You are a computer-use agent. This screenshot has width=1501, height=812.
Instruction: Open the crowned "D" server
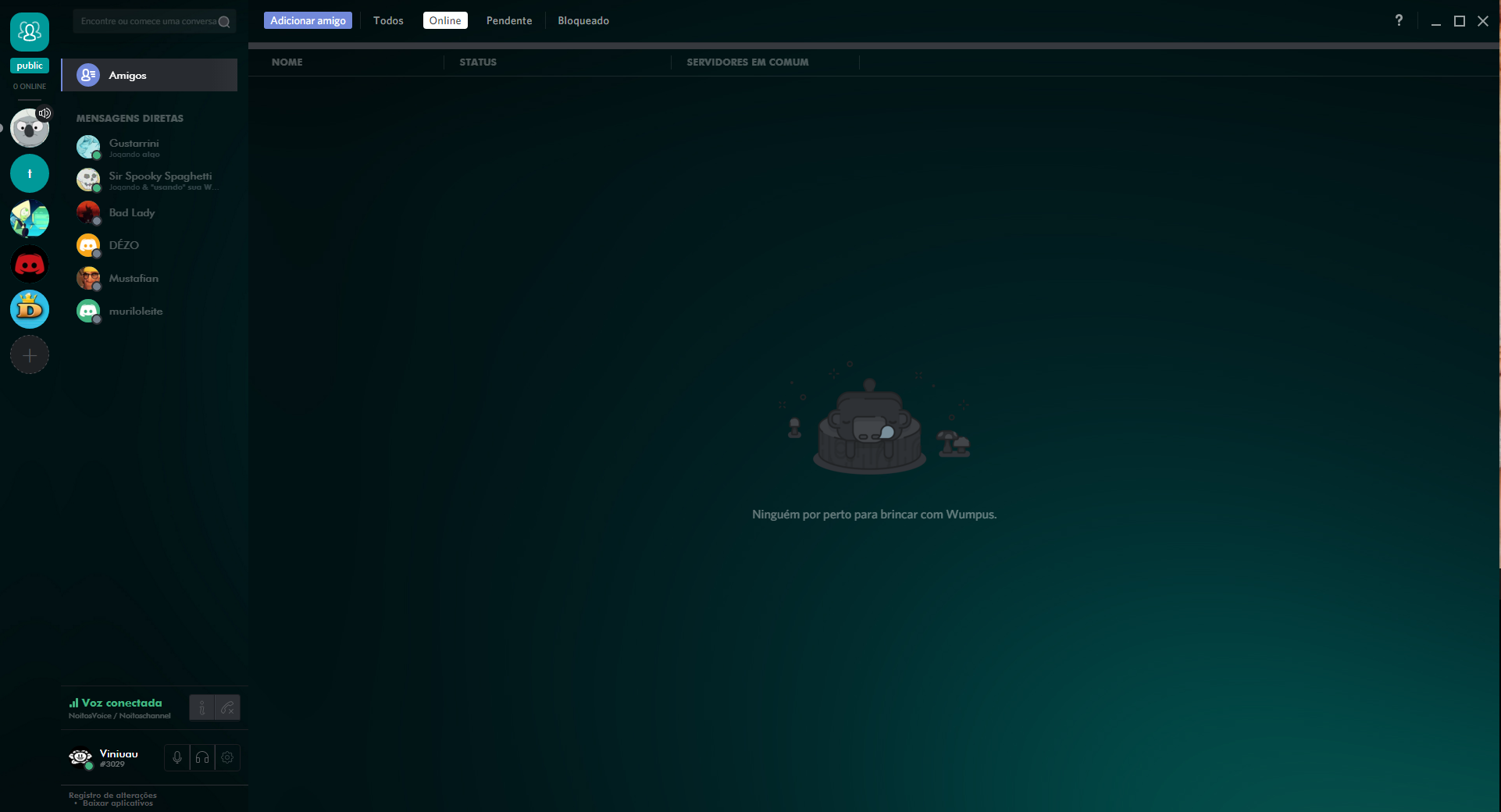point(30,309)
